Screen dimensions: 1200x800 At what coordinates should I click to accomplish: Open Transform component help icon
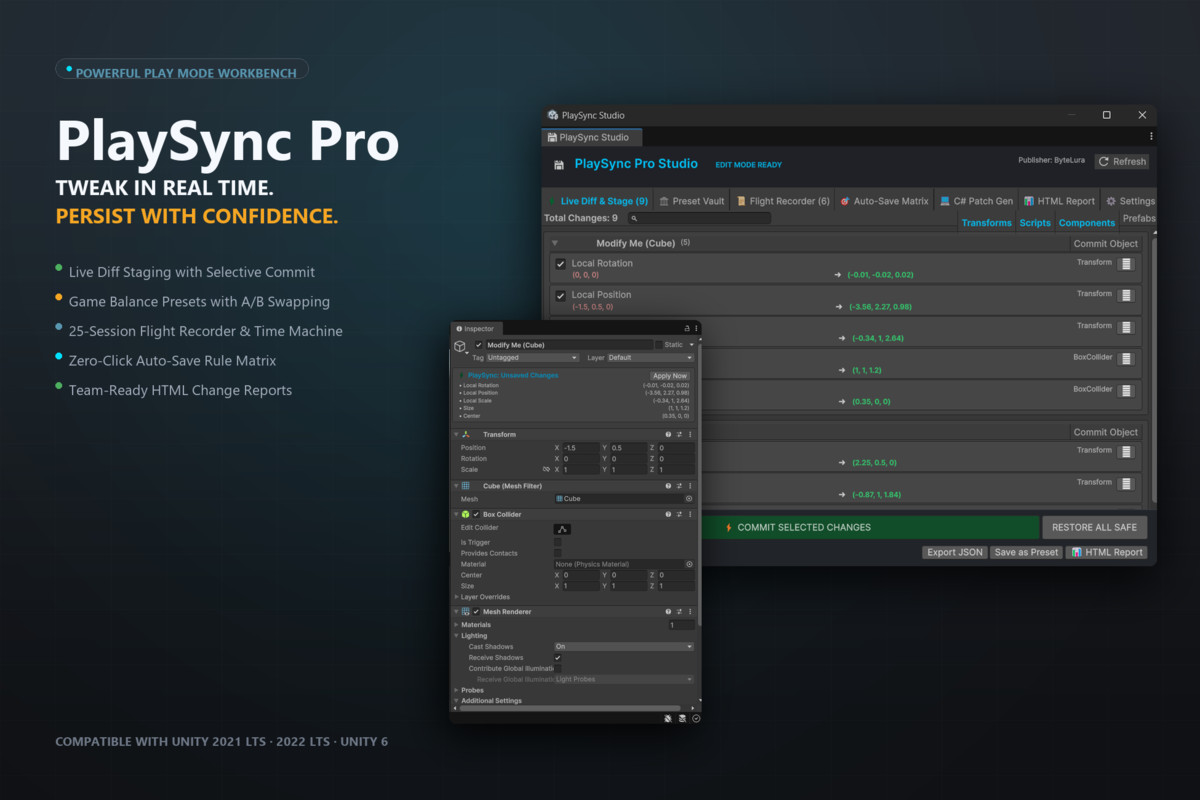click(x=668, y=435)
